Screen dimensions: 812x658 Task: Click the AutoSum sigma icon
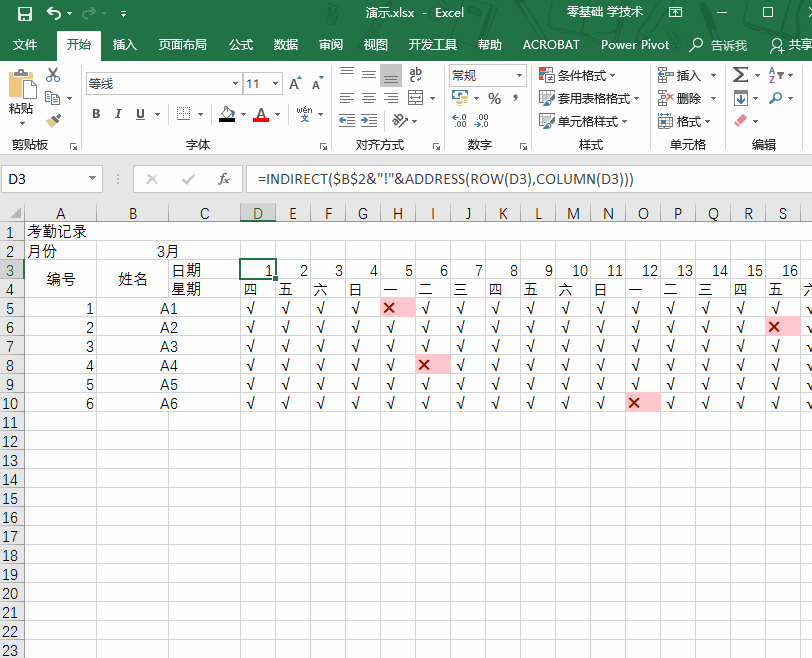(x=741, y=75)
